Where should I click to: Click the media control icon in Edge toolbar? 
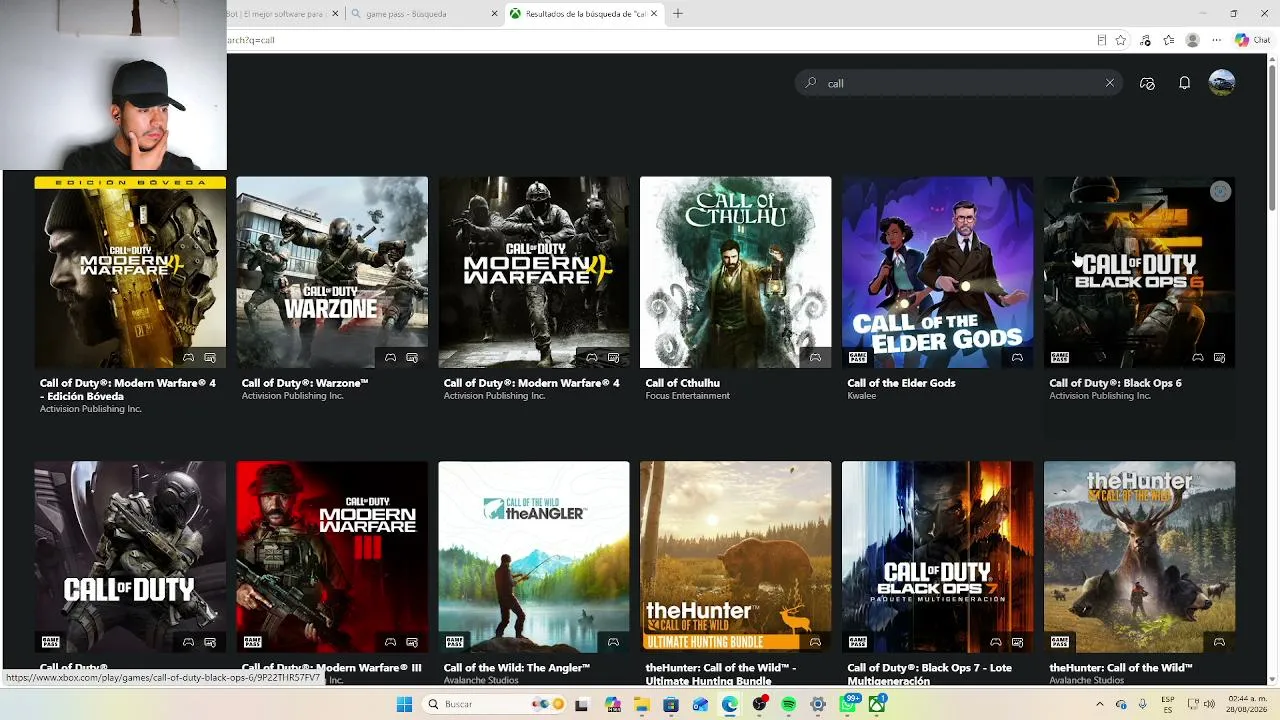pyautogui.click(x=1145, y=40)
